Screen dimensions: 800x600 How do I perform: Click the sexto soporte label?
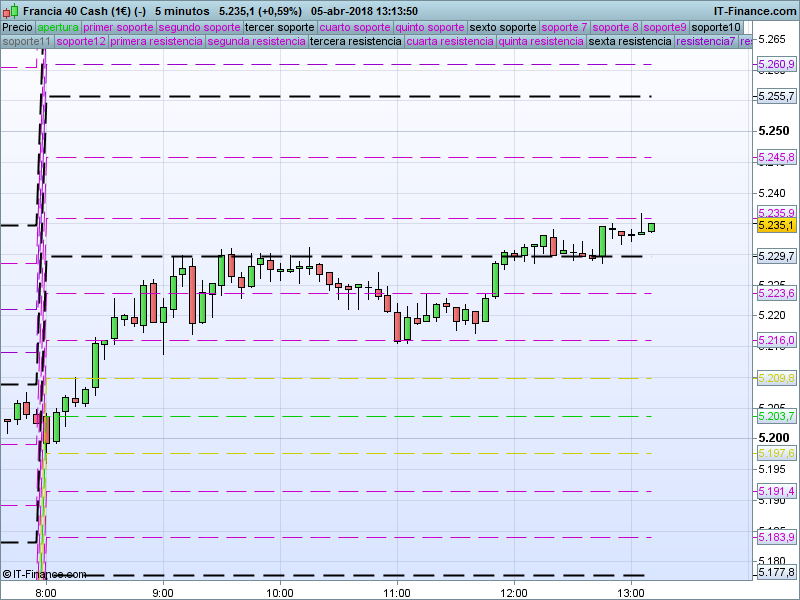coord(503,28)
